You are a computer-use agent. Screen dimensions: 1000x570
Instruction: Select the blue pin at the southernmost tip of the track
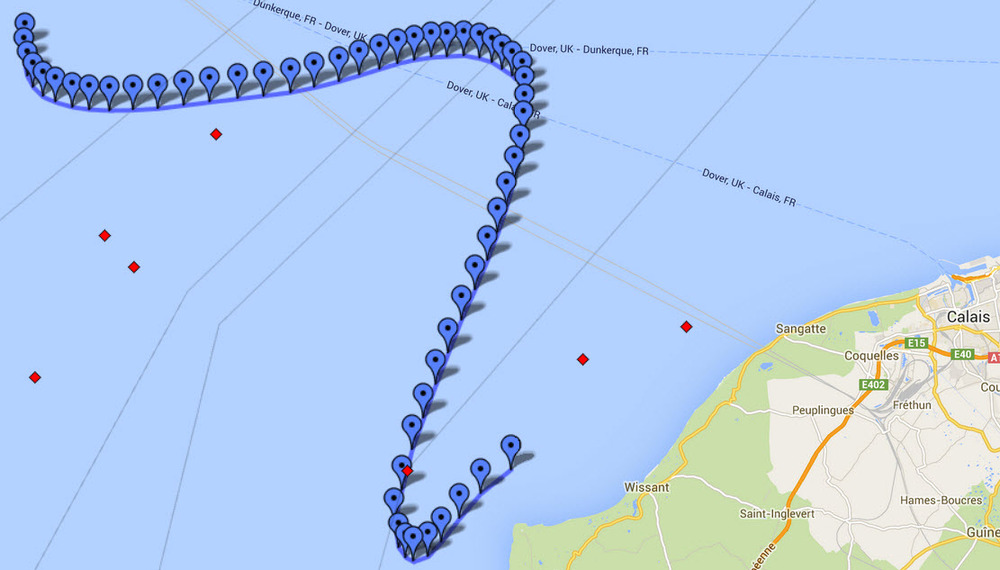pyautogui.click(x=413, y=541)
